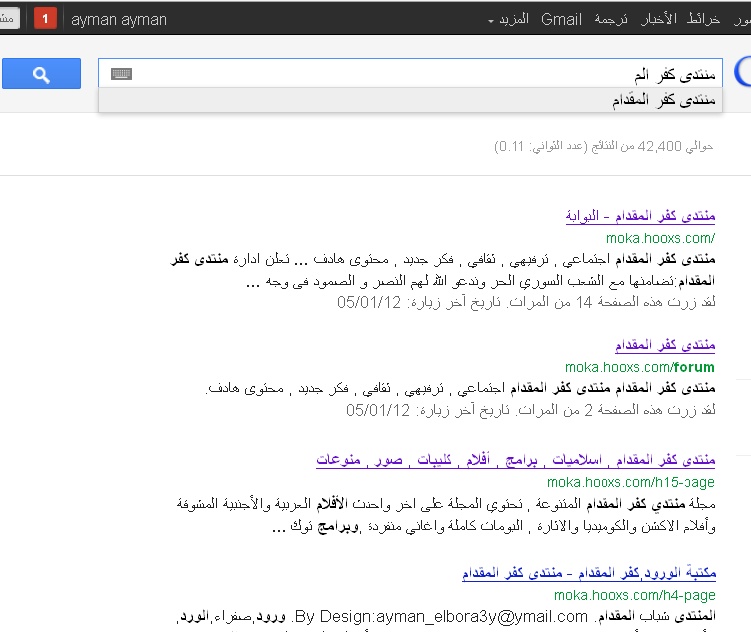Open the result titled only منتدى كفر المقدام
Viewport: 751px width, 632px height.
(x=665, y=345)
